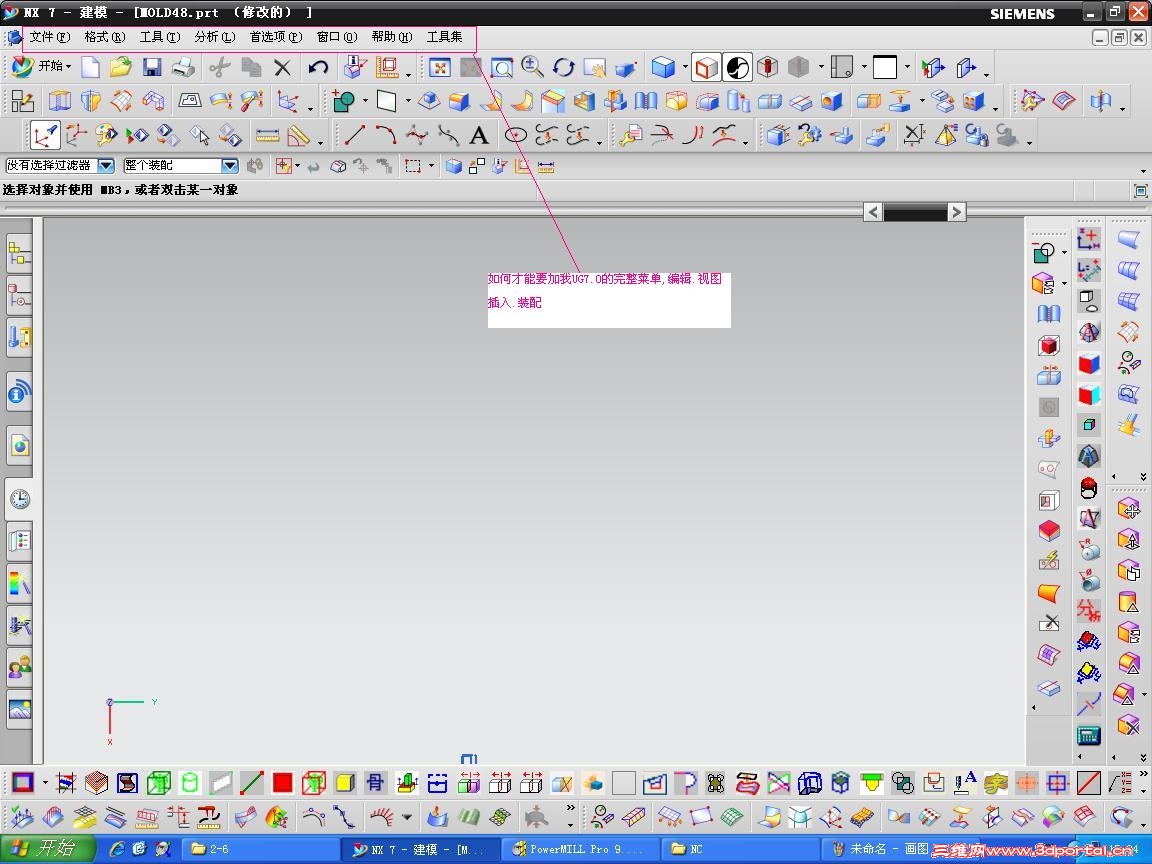Click the Fit view icon
Viewport: 1152px width, 864px height.
click(x=439, y=68)
